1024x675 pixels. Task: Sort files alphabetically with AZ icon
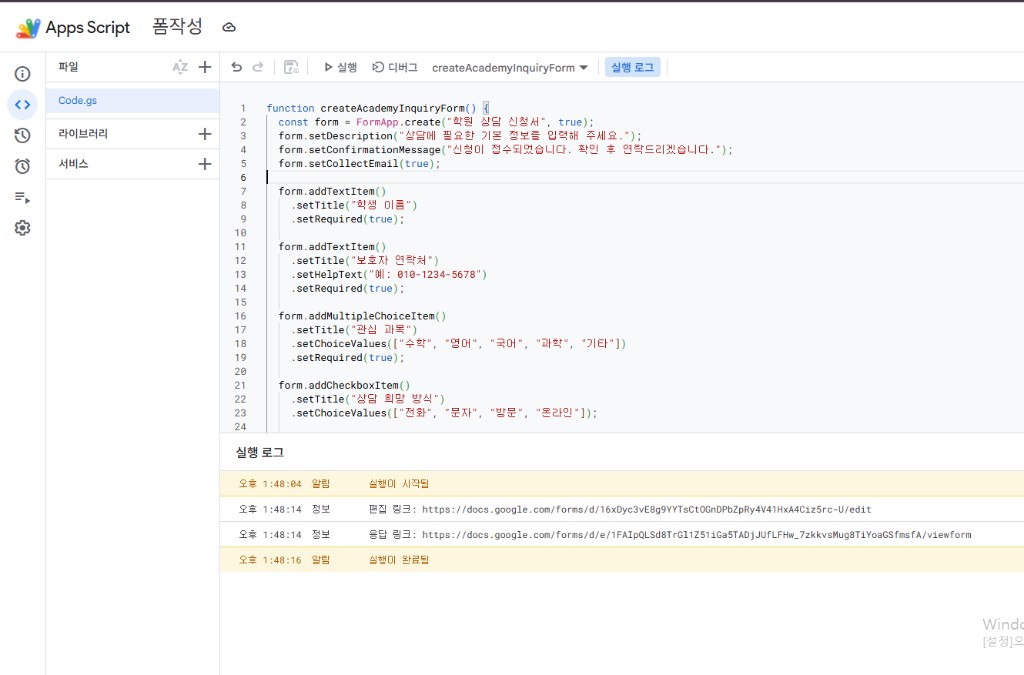pyautogui.click(x=180, y=67)
